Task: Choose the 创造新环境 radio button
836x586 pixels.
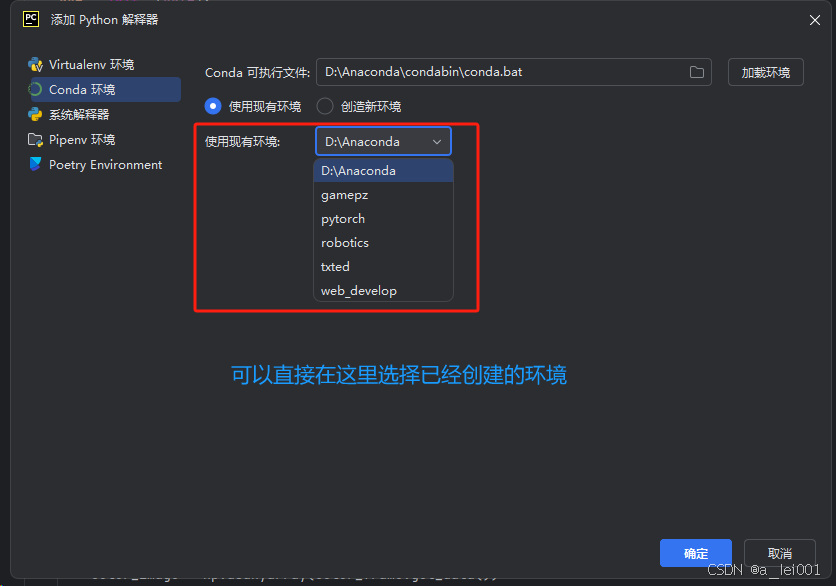Action: click(x=325, y=106)
